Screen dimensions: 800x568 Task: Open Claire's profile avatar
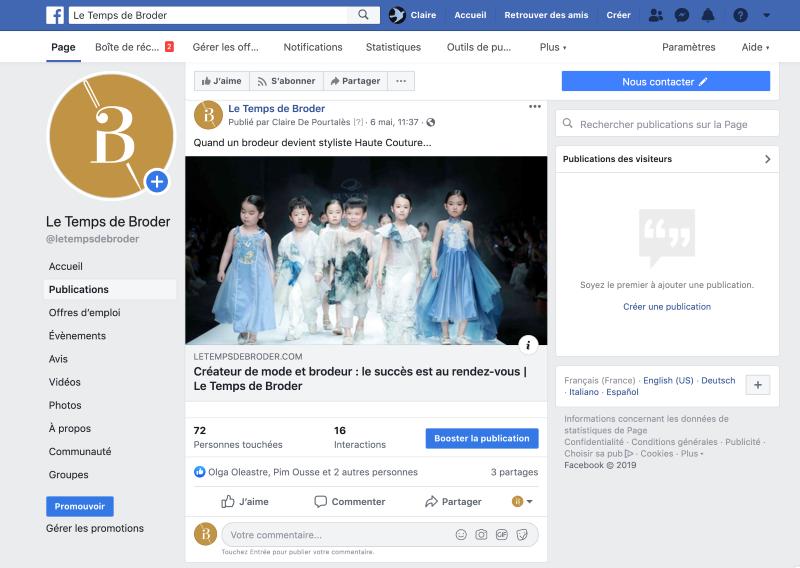coord(397,15)
